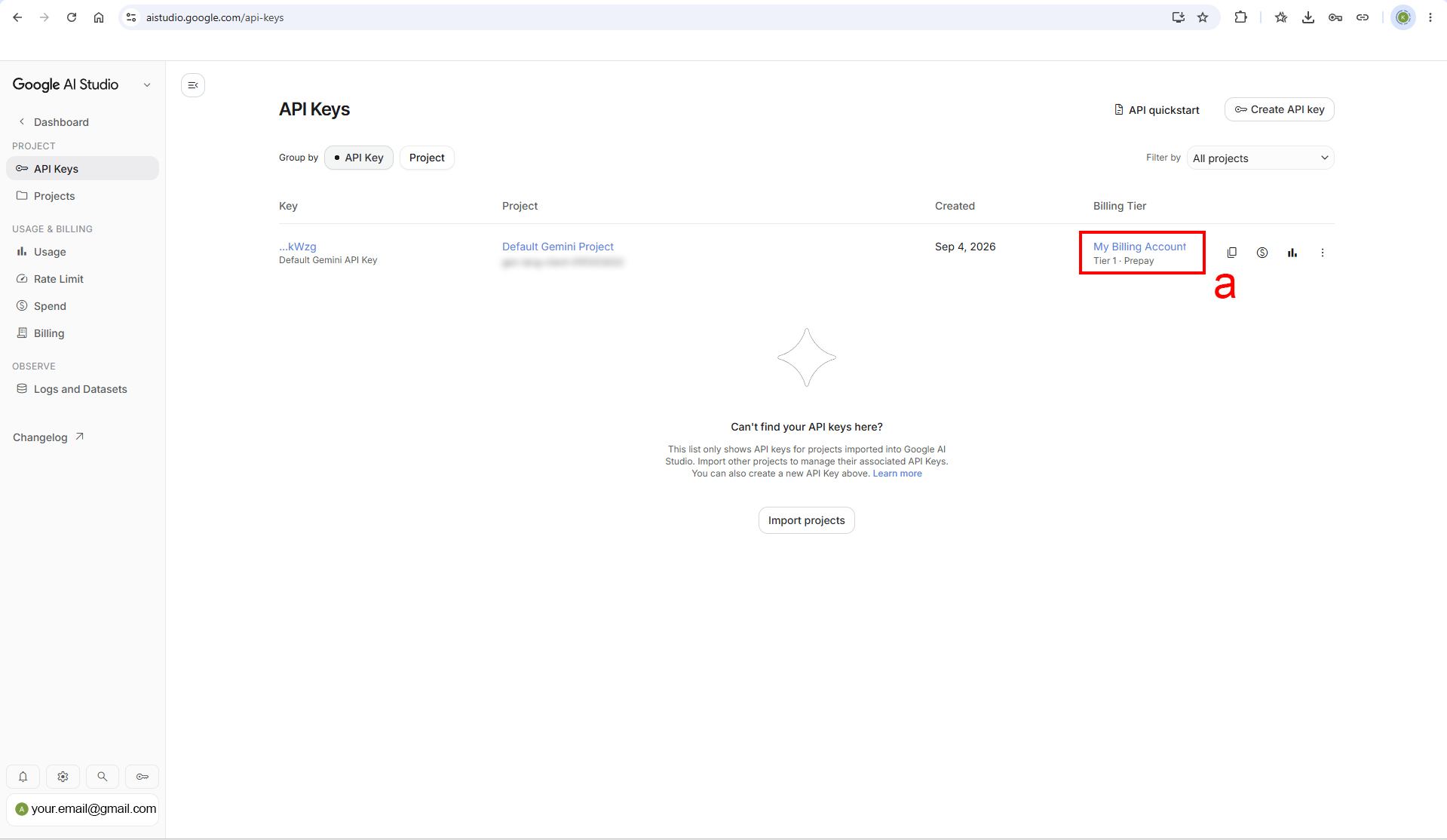1447x840 pixels.
Task: View usage chart icon for ...kWzg key
Action: 1292,253
